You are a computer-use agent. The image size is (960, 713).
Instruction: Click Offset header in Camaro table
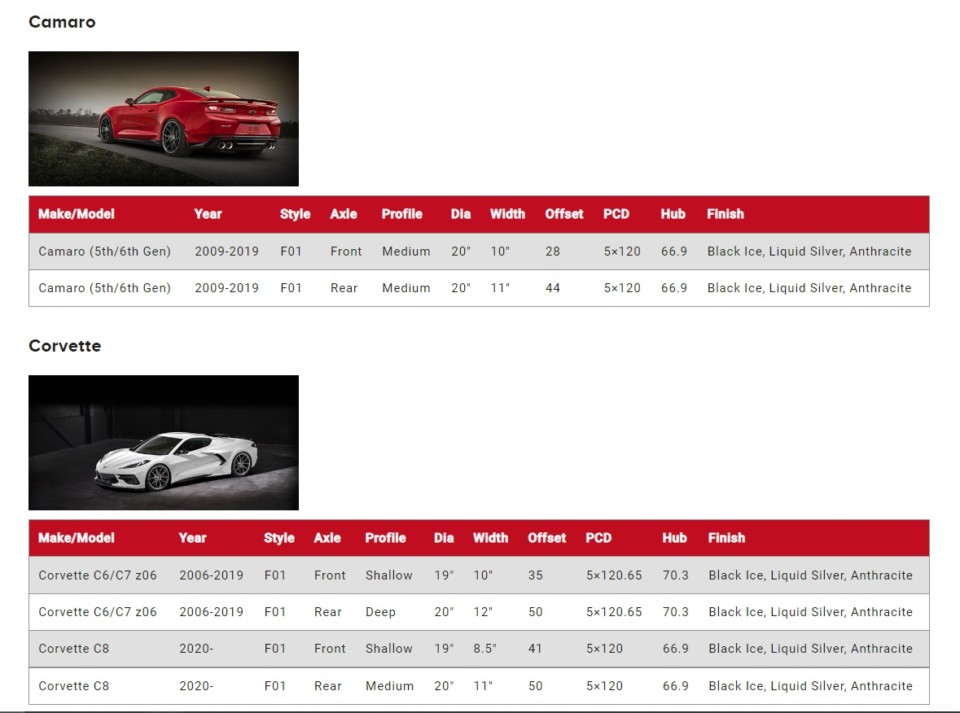pyautogui.click(x=564, y=214)
